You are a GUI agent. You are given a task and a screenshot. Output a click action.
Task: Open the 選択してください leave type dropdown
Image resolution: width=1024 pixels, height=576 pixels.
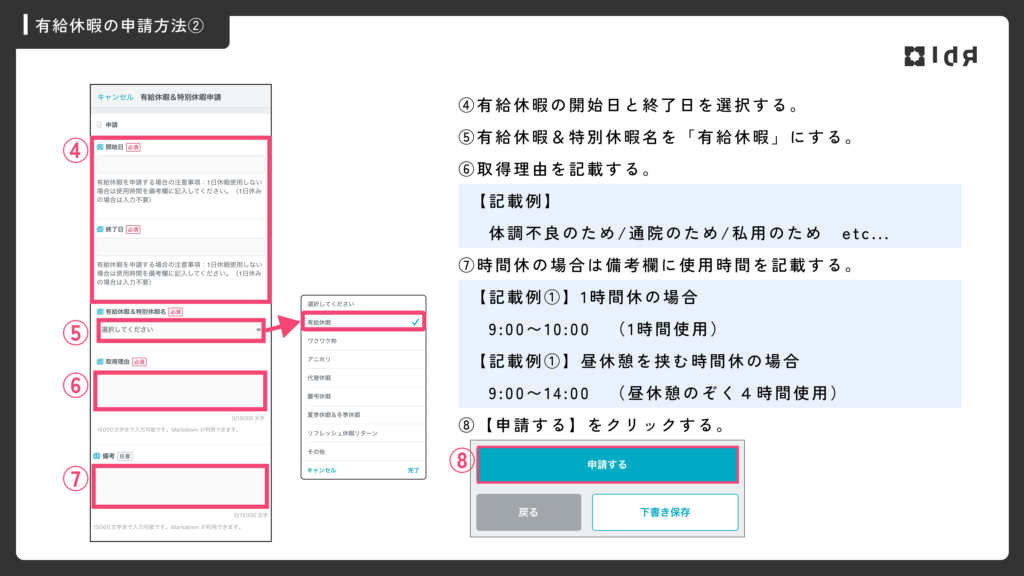pos(180,329)
